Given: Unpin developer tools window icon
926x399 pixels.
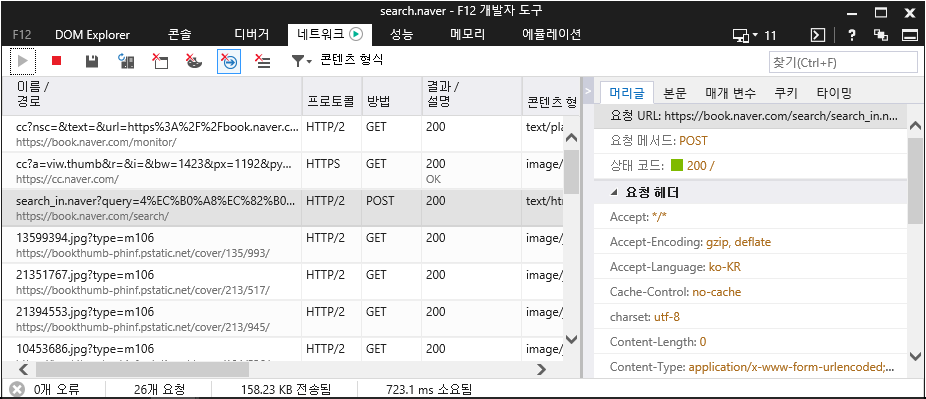Looking at the screenshot, I should point(881,35).
